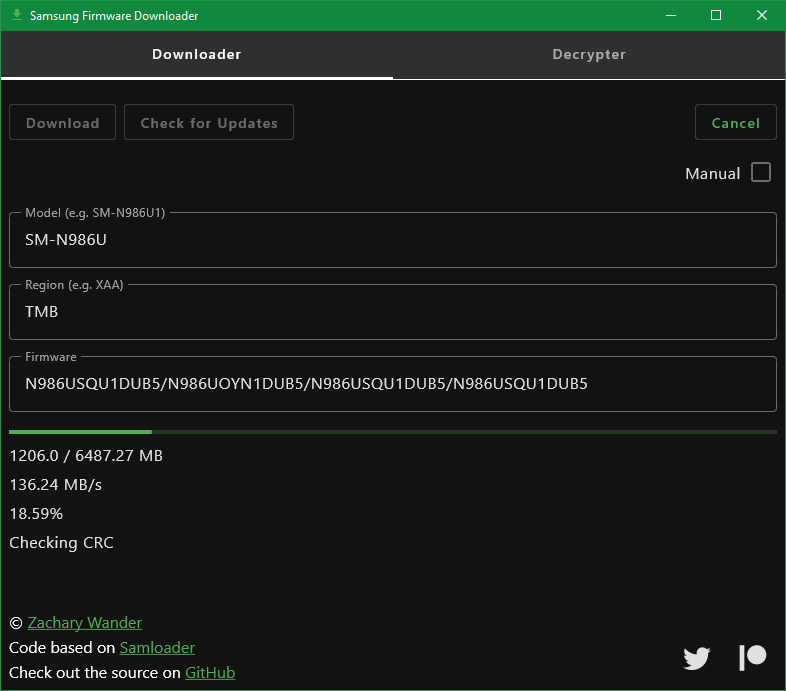
Task: Click the 18.59% progress text
Action: (x=36, y=514)
